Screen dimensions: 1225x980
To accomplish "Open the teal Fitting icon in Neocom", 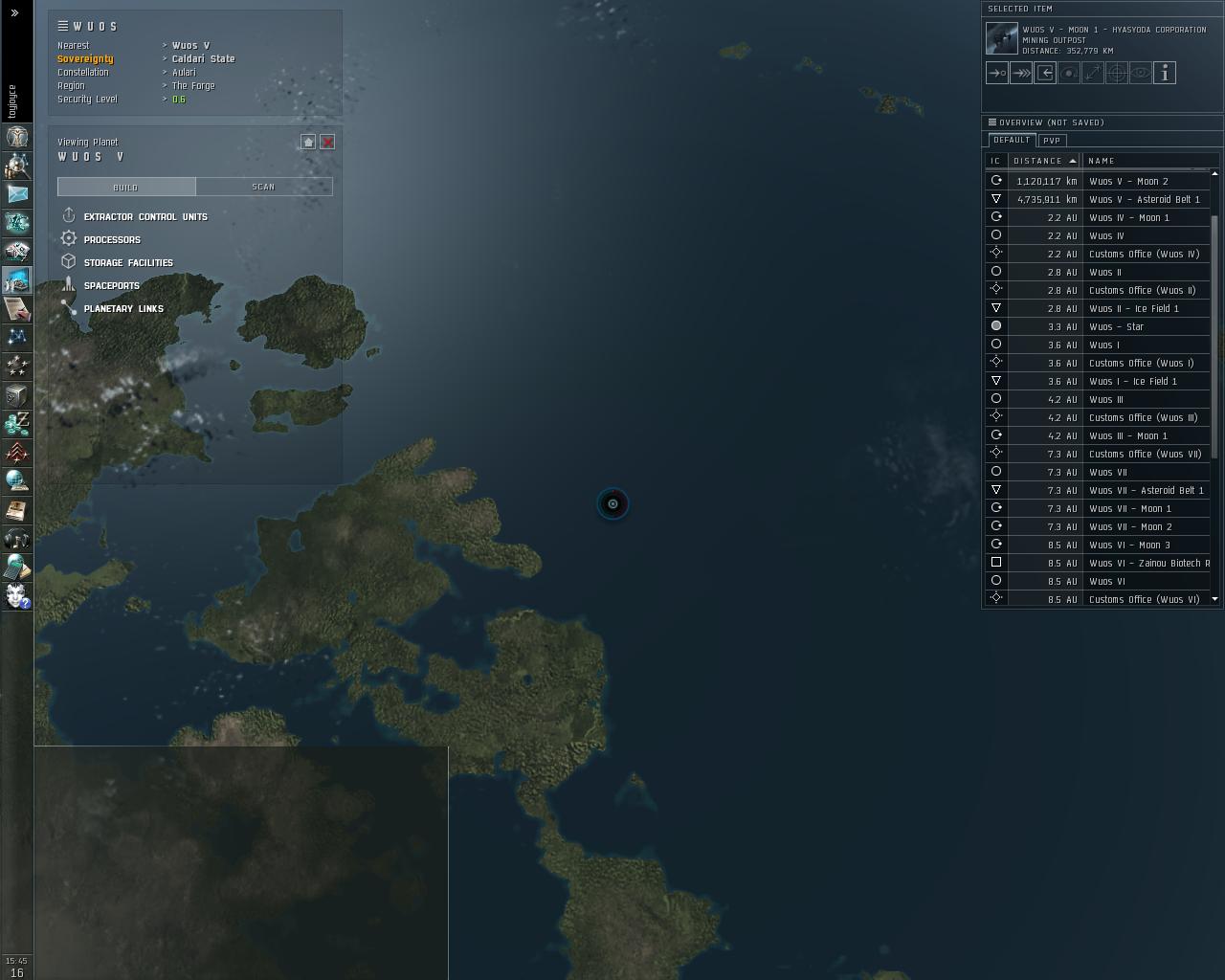I will (x=17, y=223).
